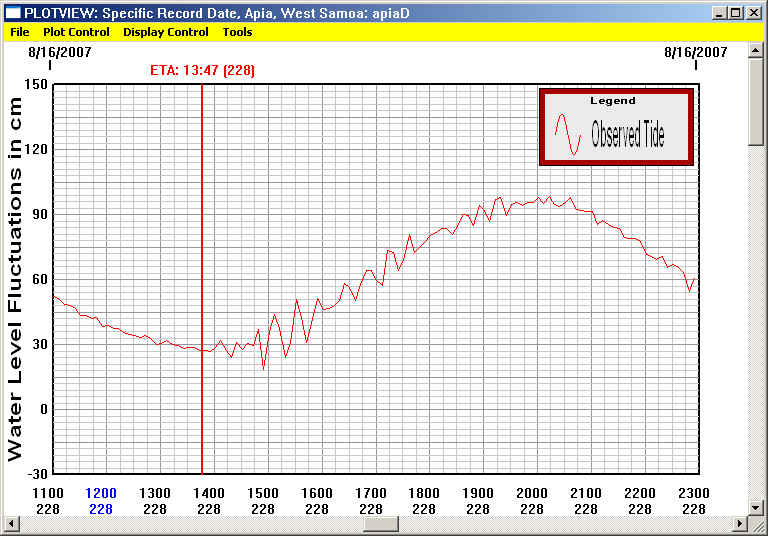Click the PLOTVIEW window system icon
This screenshot has height=536, width=768.
click(13, 13)
